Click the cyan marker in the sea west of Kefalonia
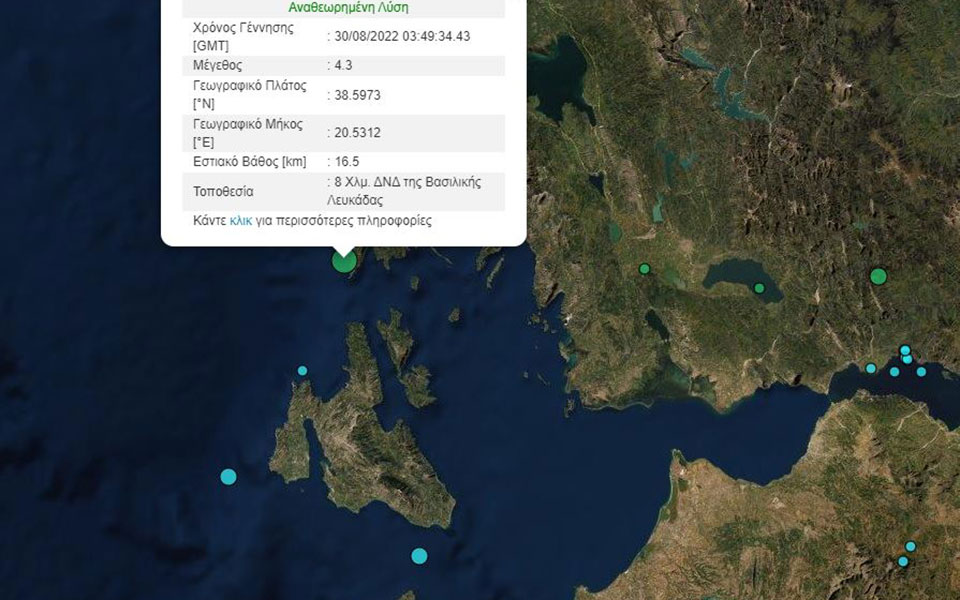Screen dimensions: 960x600 (x=228, y=477)
